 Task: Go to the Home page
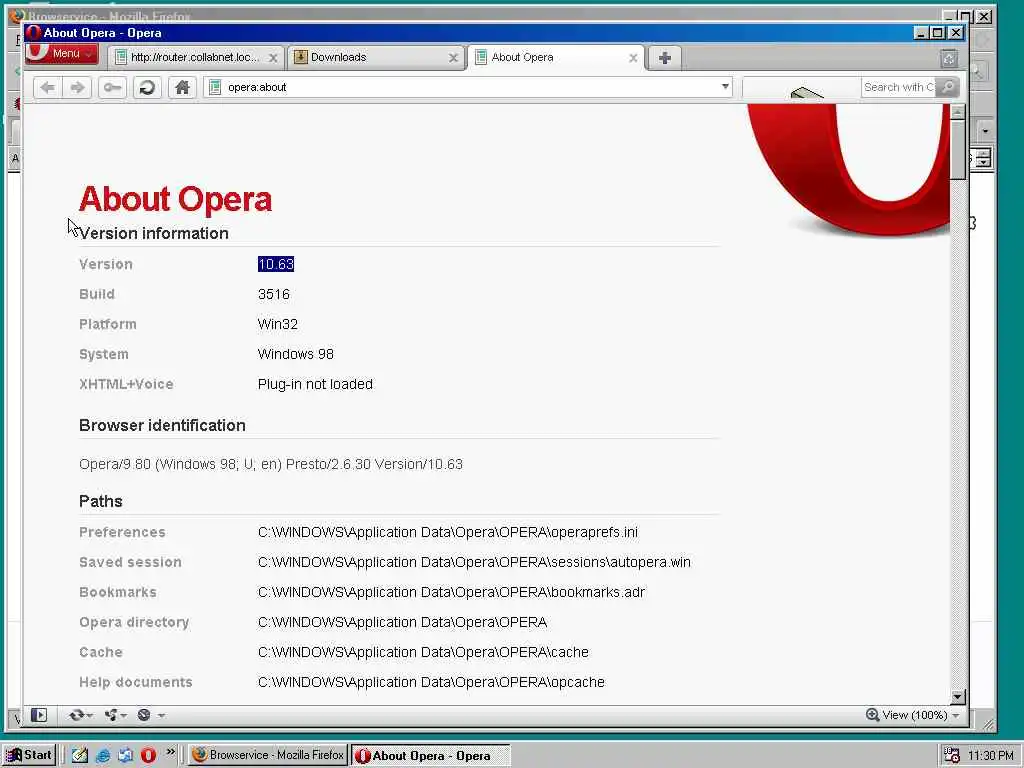tap(182, 87)
